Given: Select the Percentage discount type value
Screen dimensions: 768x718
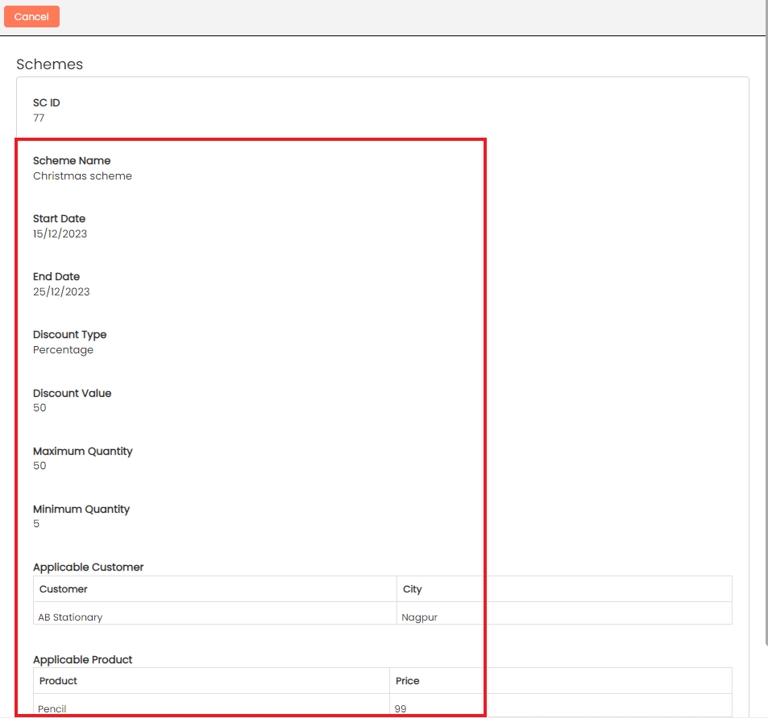Looking at the screenshot, I should click(63, 350).
